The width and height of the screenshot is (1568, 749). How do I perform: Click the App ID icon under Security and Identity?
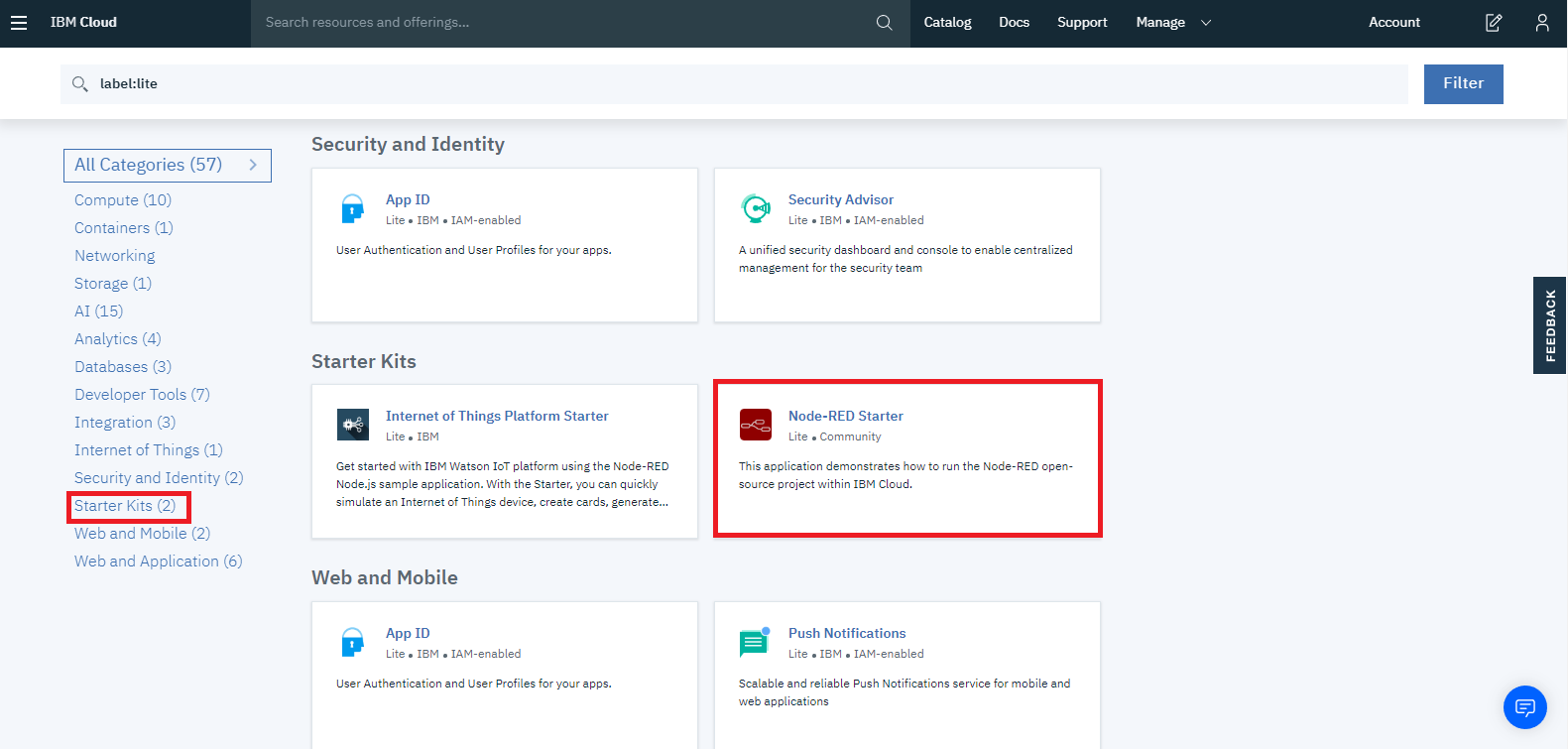coord(353,208)
